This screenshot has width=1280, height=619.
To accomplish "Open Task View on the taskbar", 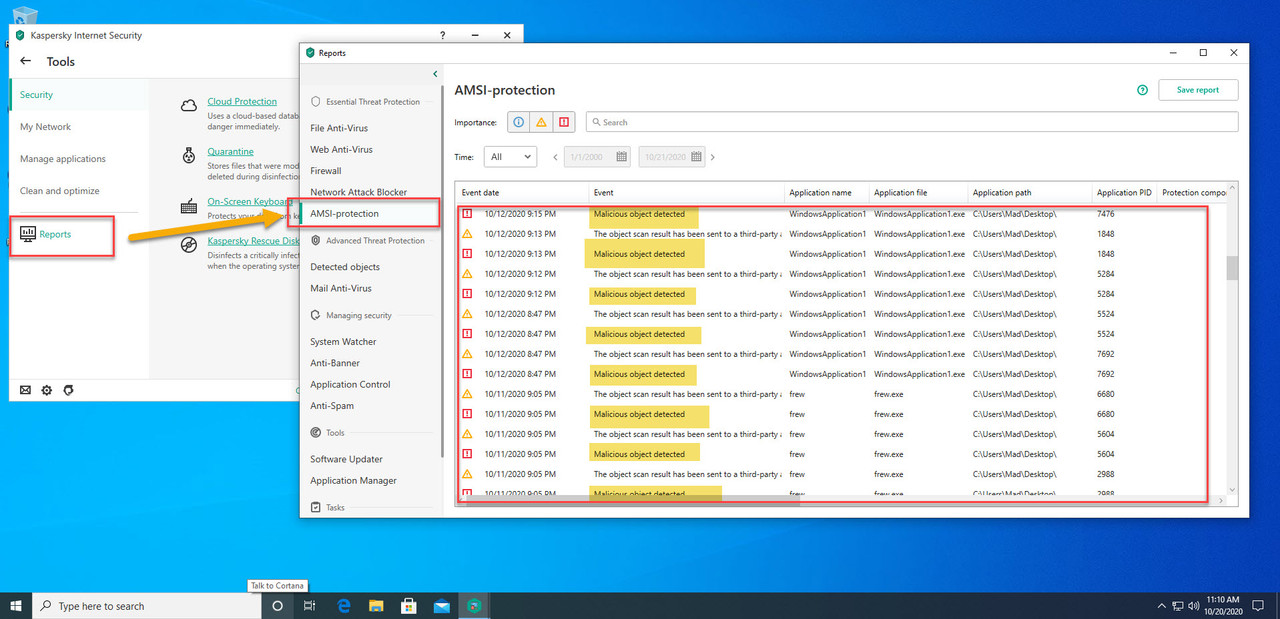I will tap(310, 606).
